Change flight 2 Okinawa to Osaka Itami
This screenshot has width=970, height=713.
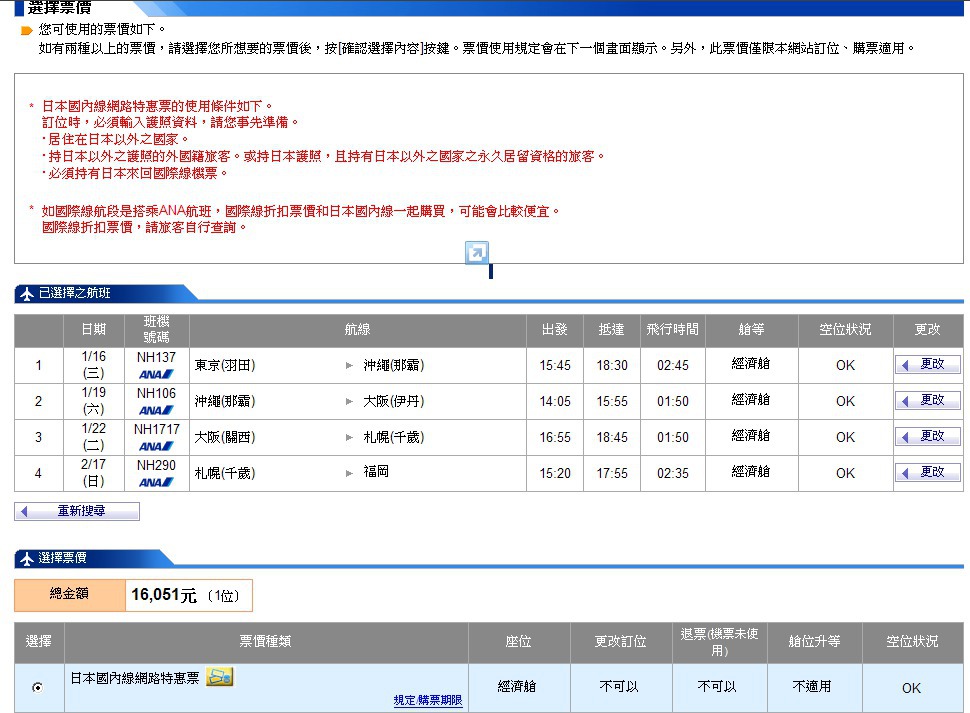927,400
